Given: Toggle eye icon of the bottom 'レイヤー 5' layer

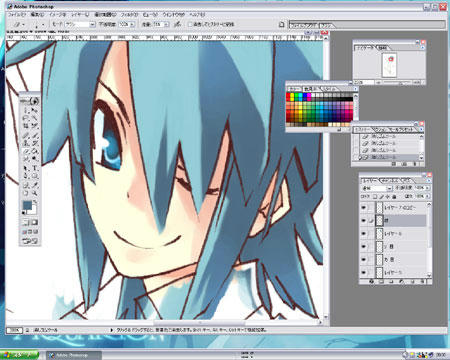Looking at the screenshot, I should coord(364,273).
